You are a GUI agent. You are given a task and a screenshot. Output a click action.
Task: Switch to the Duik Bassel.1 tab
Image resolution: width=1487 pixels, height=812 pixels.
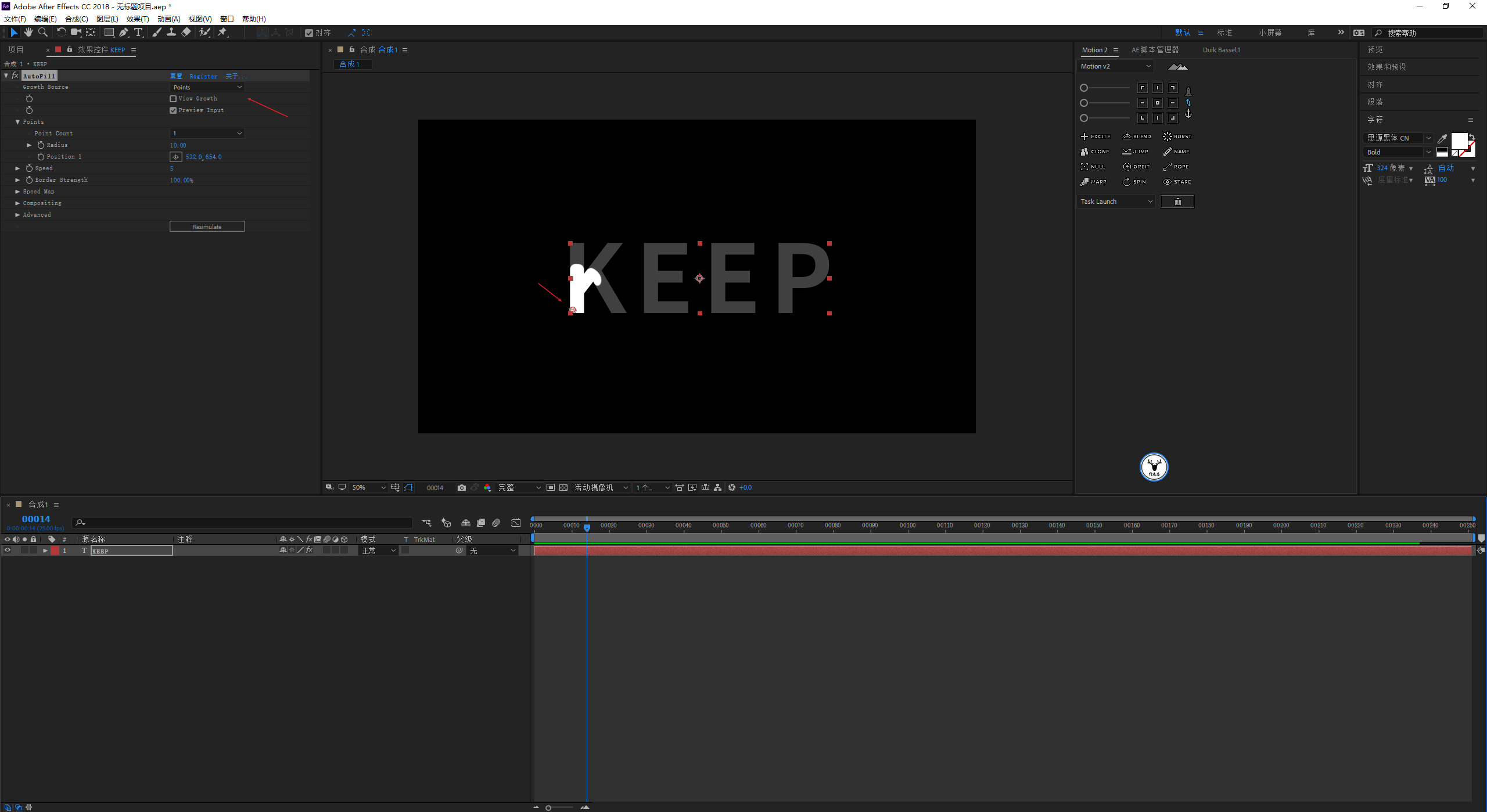(1221, 50)
